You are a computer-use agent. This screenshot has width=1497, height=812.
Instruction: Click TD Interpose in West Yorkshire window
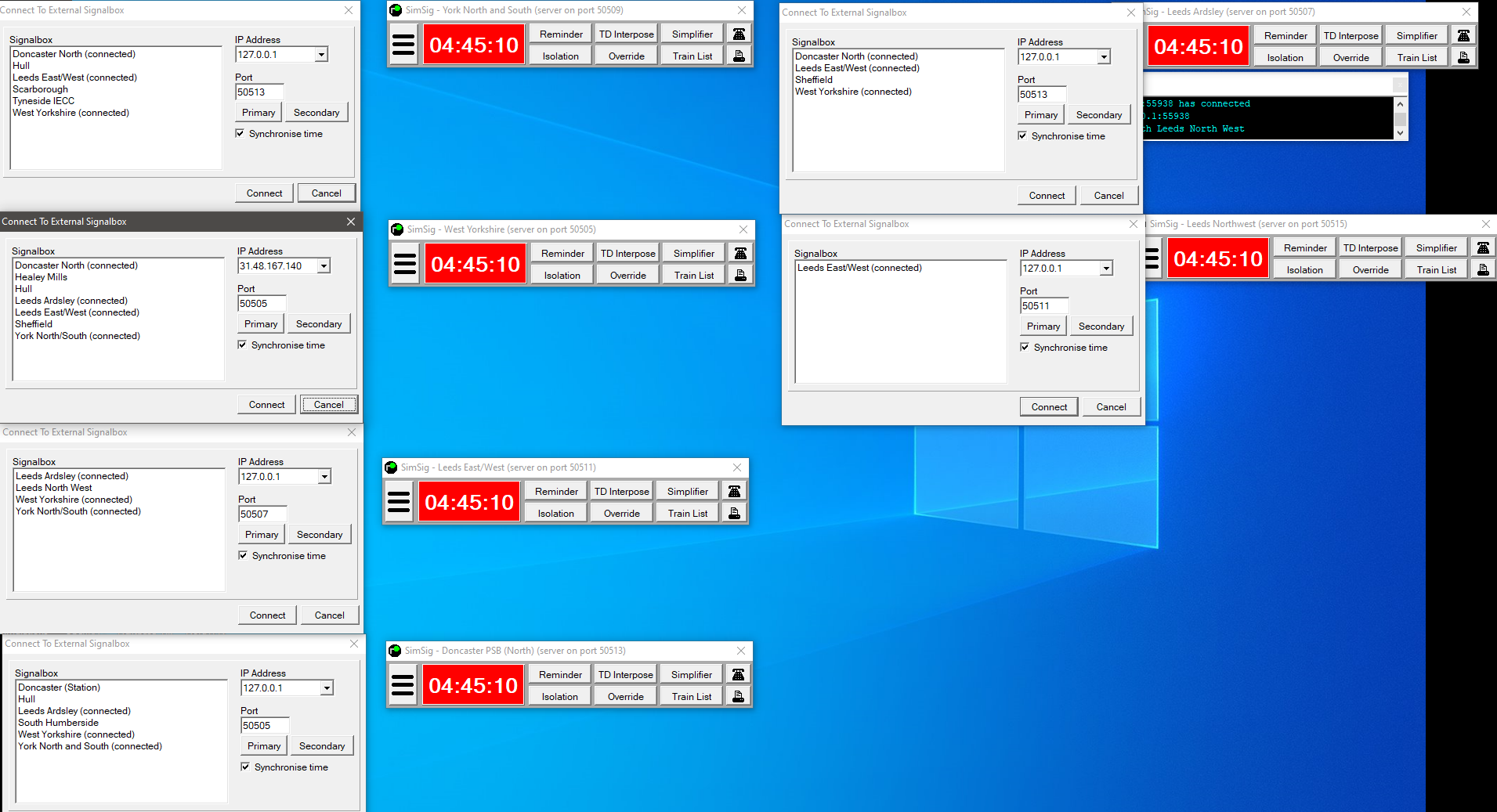[x=628, y=253]
